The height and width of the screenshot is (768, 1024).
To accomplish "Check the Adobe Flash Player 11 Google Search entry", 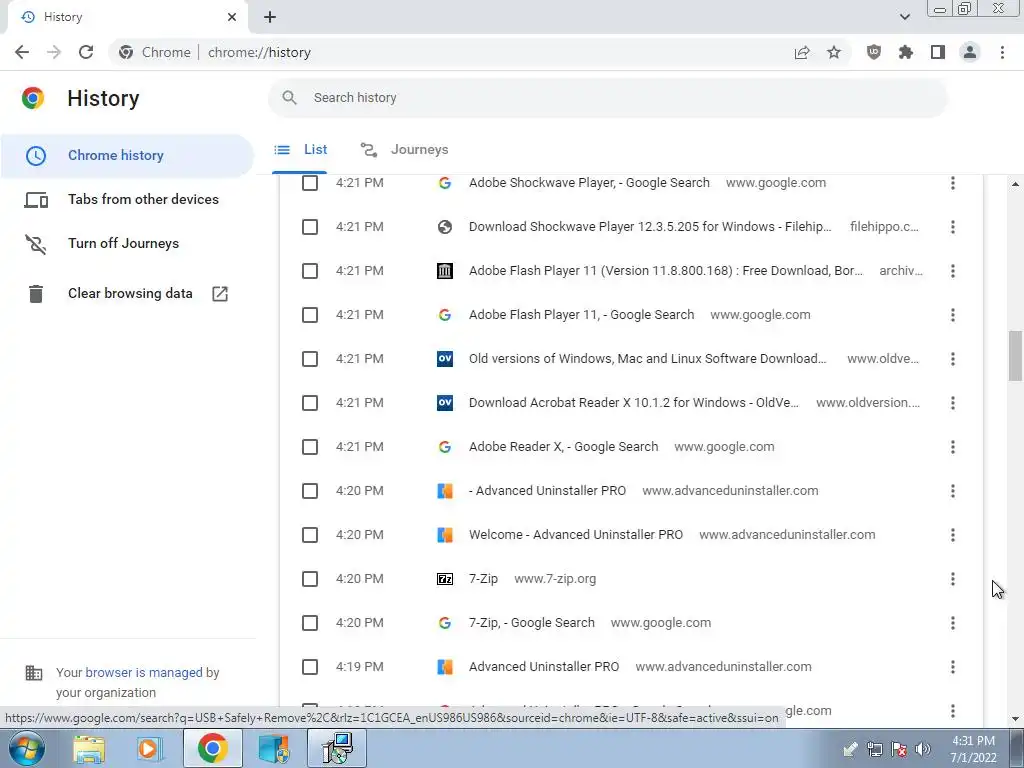I will 310,315.
